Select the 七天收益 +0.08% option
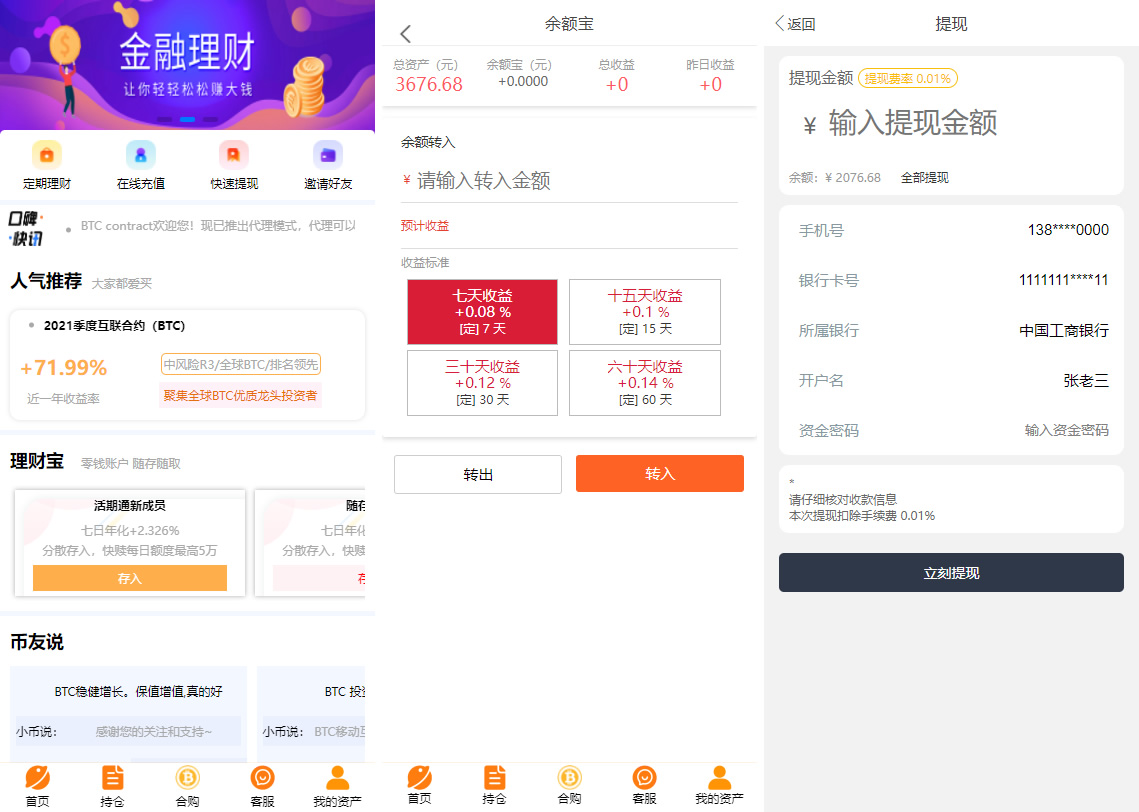 [482, 312]
